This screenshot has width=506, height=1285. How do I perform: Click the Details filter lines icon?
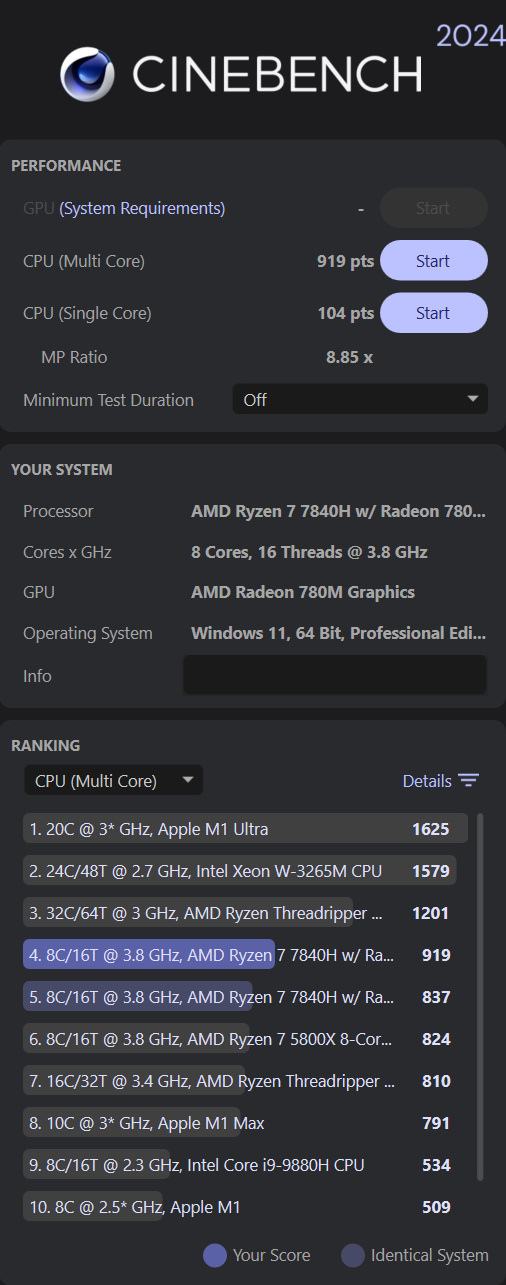click(x=469, y=781)
